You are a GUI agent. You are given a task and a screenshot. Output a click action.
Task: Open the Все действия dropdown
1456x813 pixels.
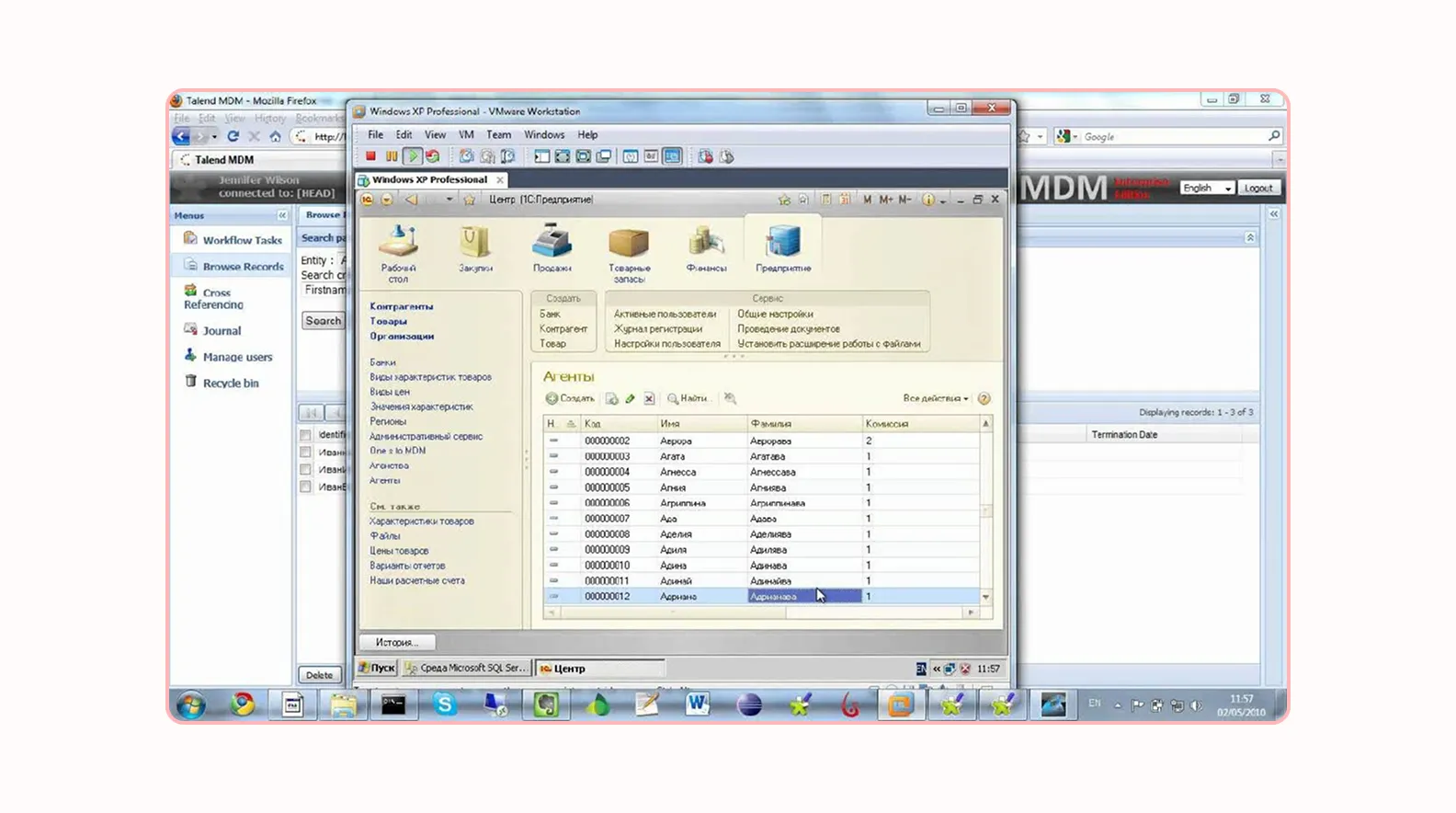click(935, 398)
